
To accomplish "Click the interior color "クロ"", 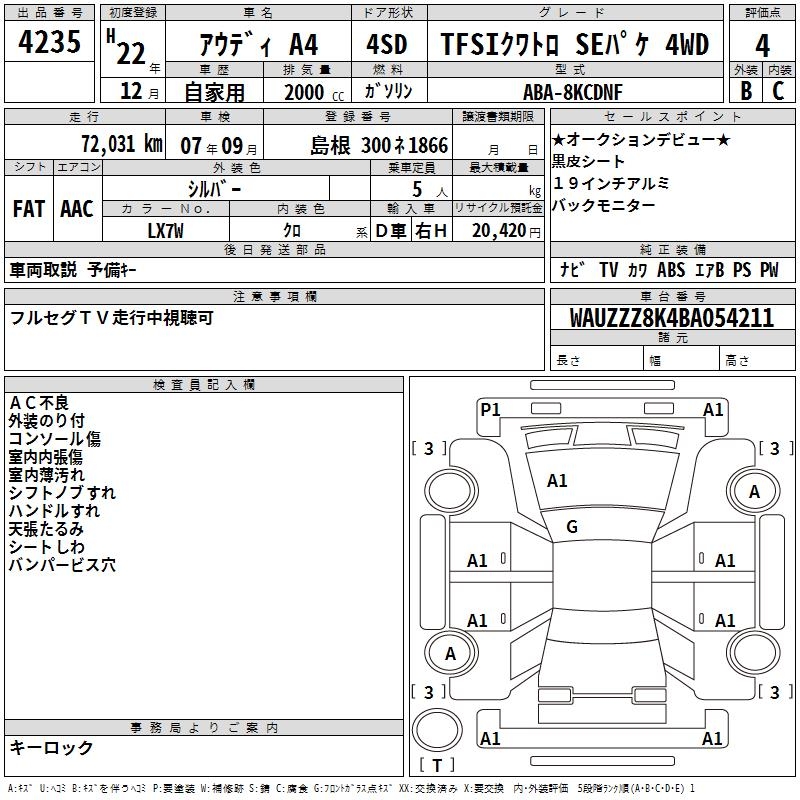I will click(x=292, y=230).
